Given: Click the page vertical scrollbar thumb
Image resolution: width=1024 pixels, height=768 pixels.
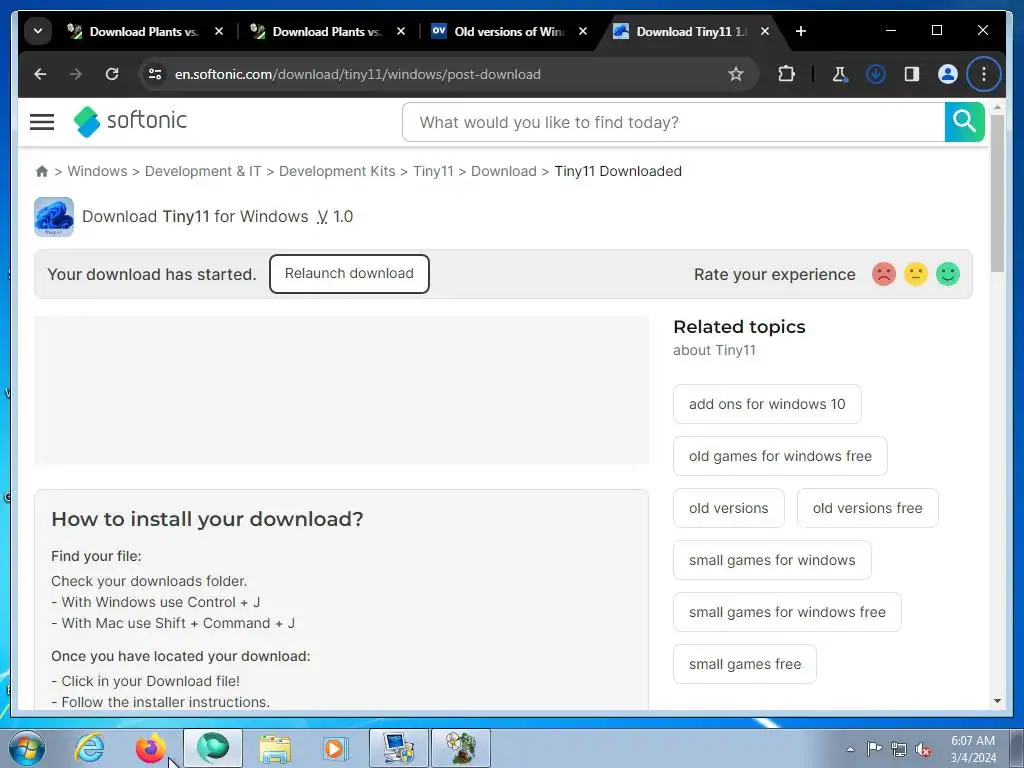Looking at the screenshot, I should coord(997,193).
